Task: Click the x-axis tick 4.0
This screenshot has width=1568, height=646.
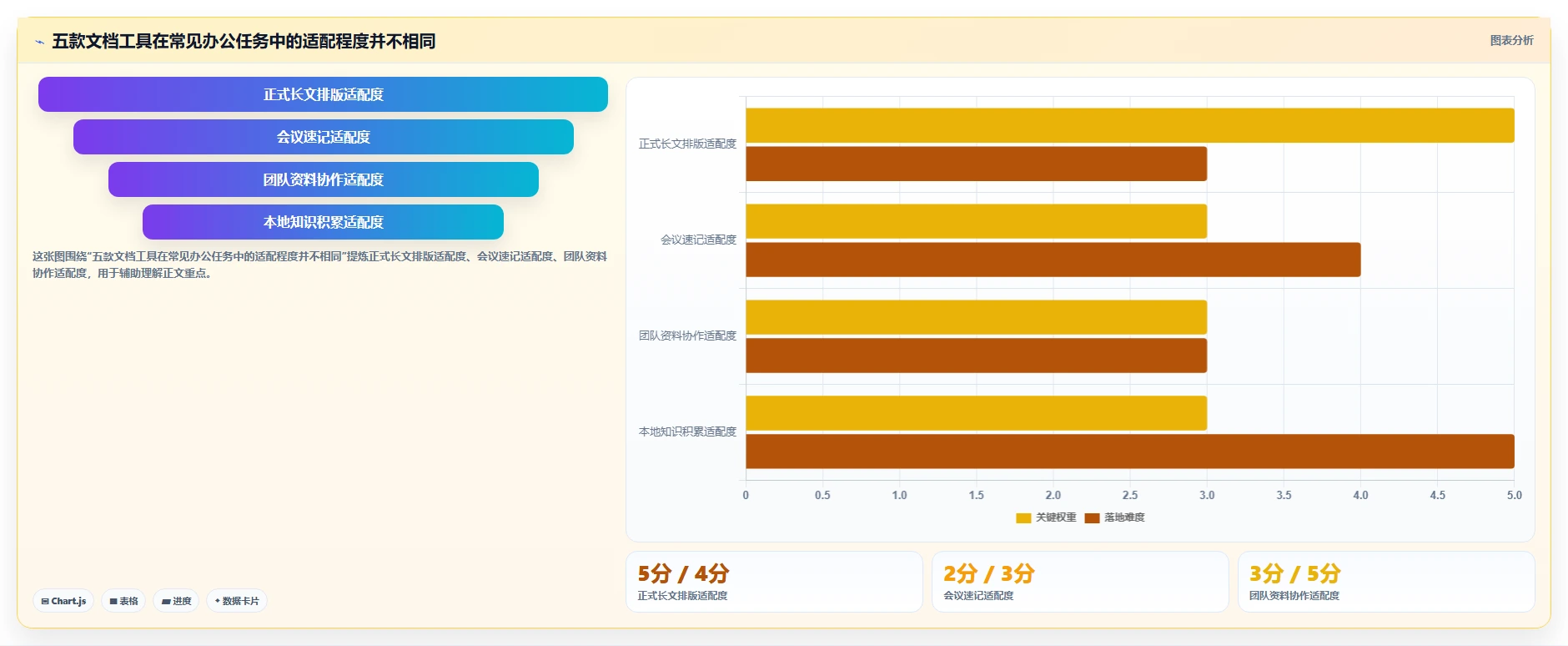Action: pyautogui.click(x=1360, y=496)
